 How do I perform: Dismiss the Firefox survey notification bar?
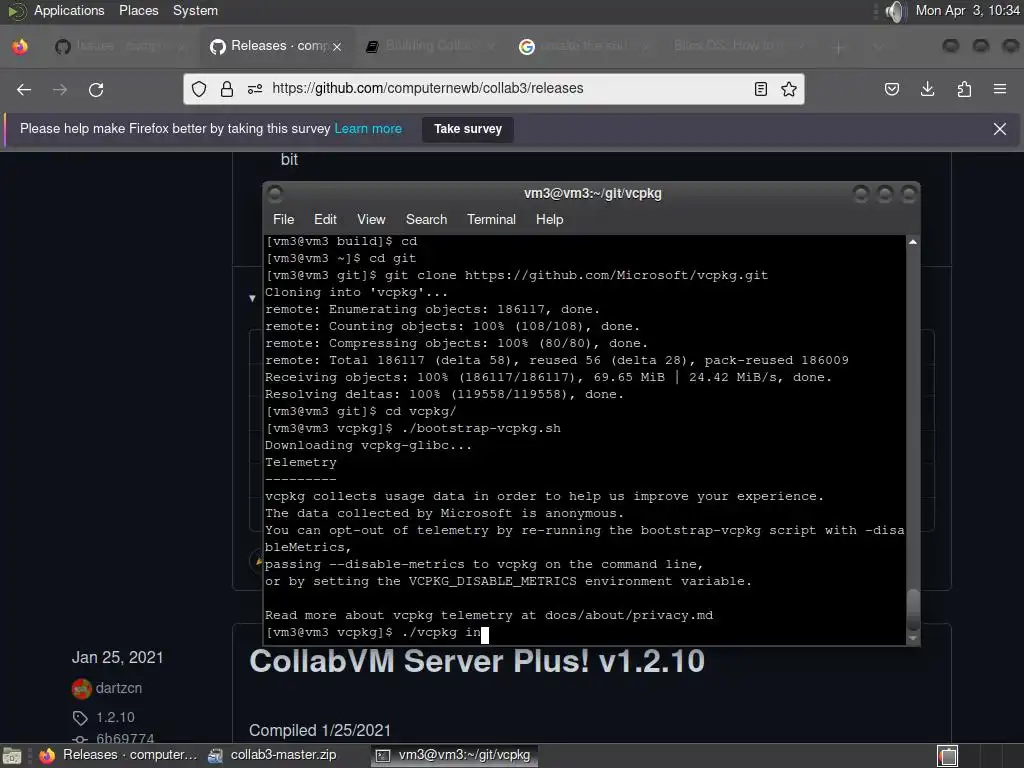[1000, 129]
